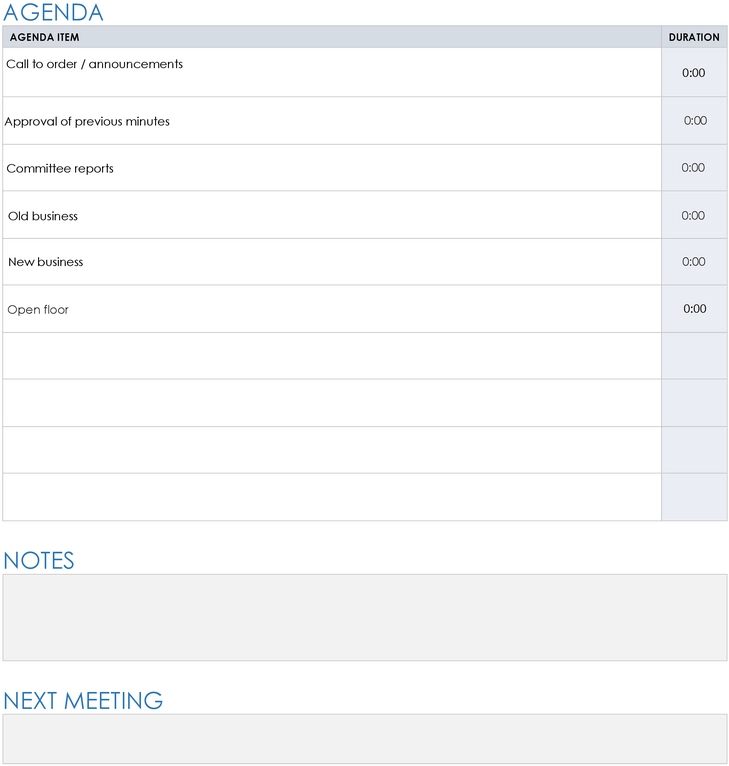Select the Committee reports duration cell
The image size is (729, 766).
click(x=694, y=168)
